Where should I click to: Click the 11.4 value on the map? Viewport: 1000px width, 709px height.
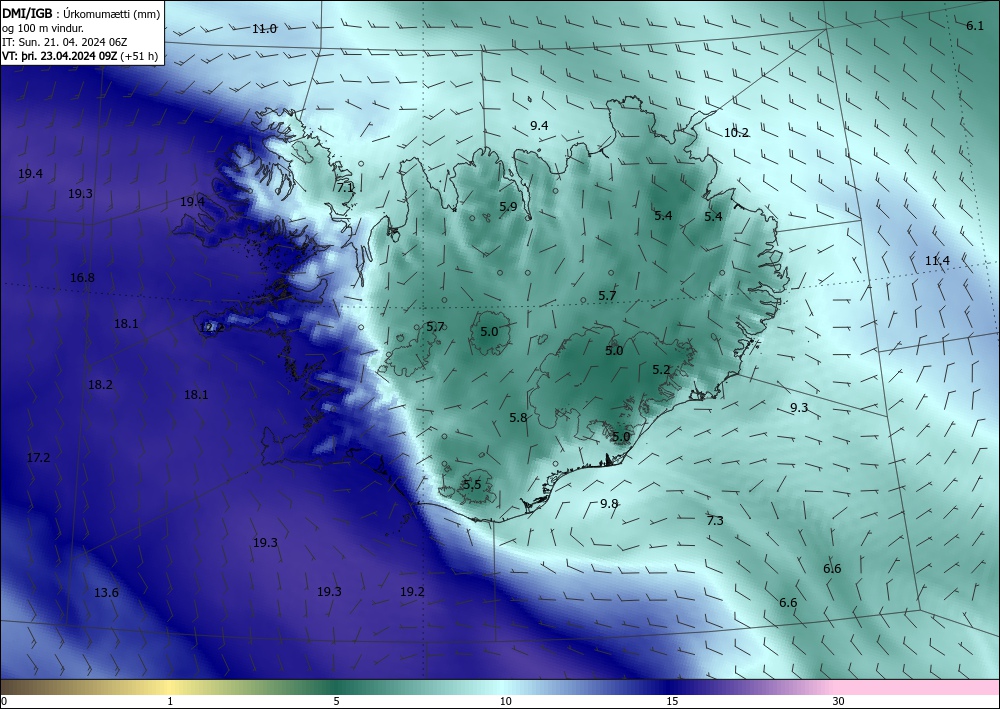coord(937,260)
